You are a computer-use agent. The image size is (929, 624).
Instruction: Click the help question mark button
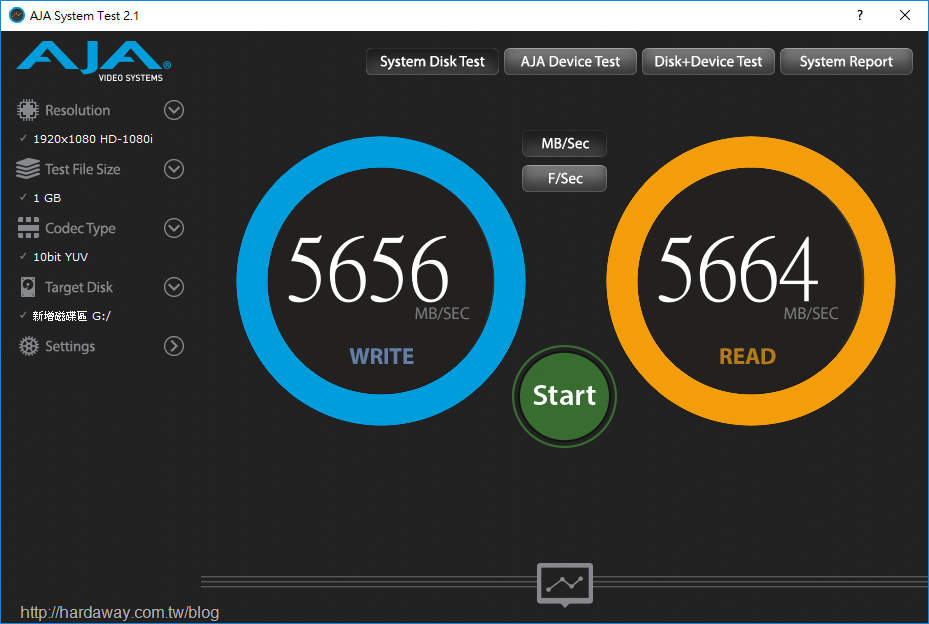click(x=860, y=15)
